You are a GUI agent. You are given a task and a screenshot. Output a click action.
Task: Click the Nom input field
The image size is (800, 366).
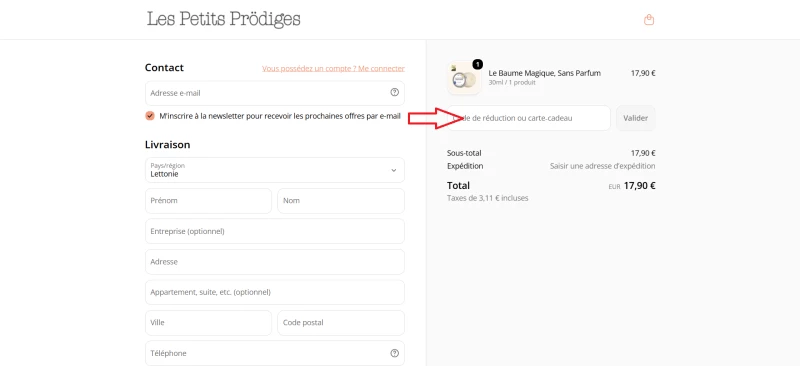[341, 201]
